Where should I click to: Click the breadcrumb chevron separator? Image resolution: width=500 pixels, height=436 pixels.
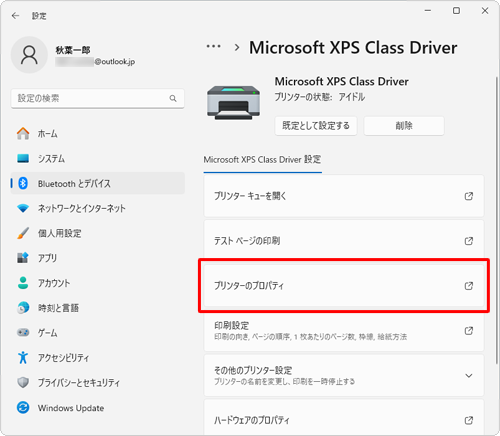237,47
